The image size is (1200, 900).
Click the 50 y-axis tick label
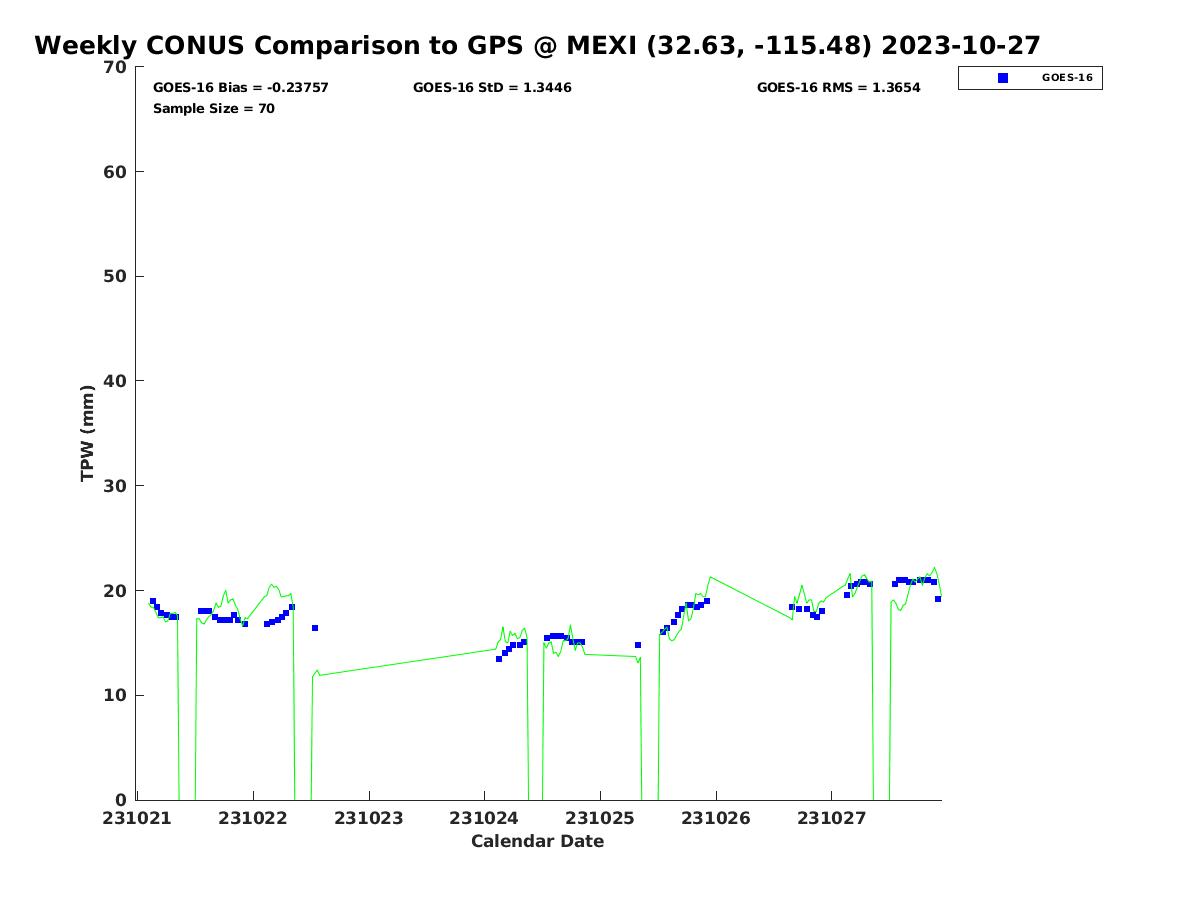pos(115,277)
